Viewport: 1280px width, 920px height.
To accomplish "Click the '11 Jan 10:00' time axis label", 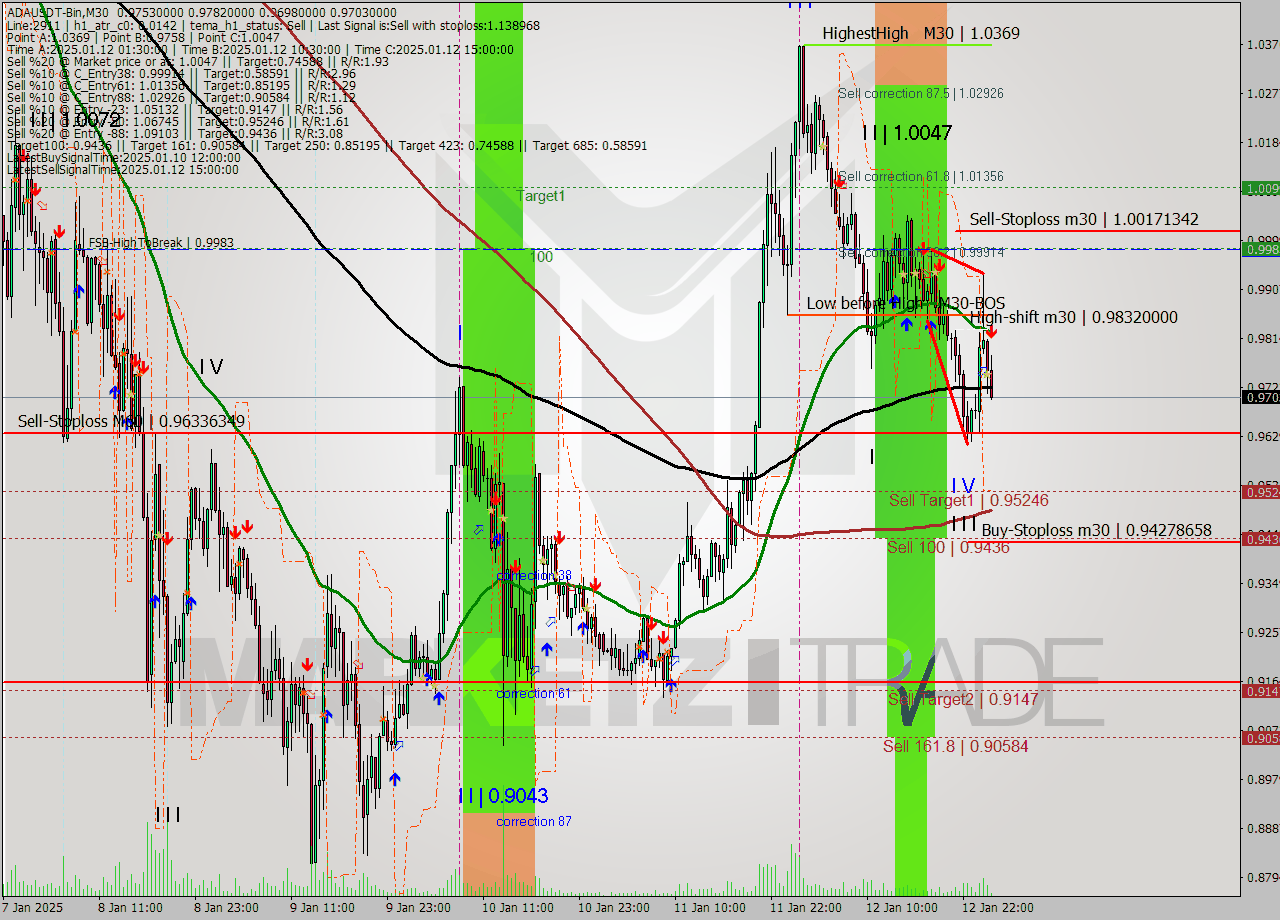I will (709, 908).
